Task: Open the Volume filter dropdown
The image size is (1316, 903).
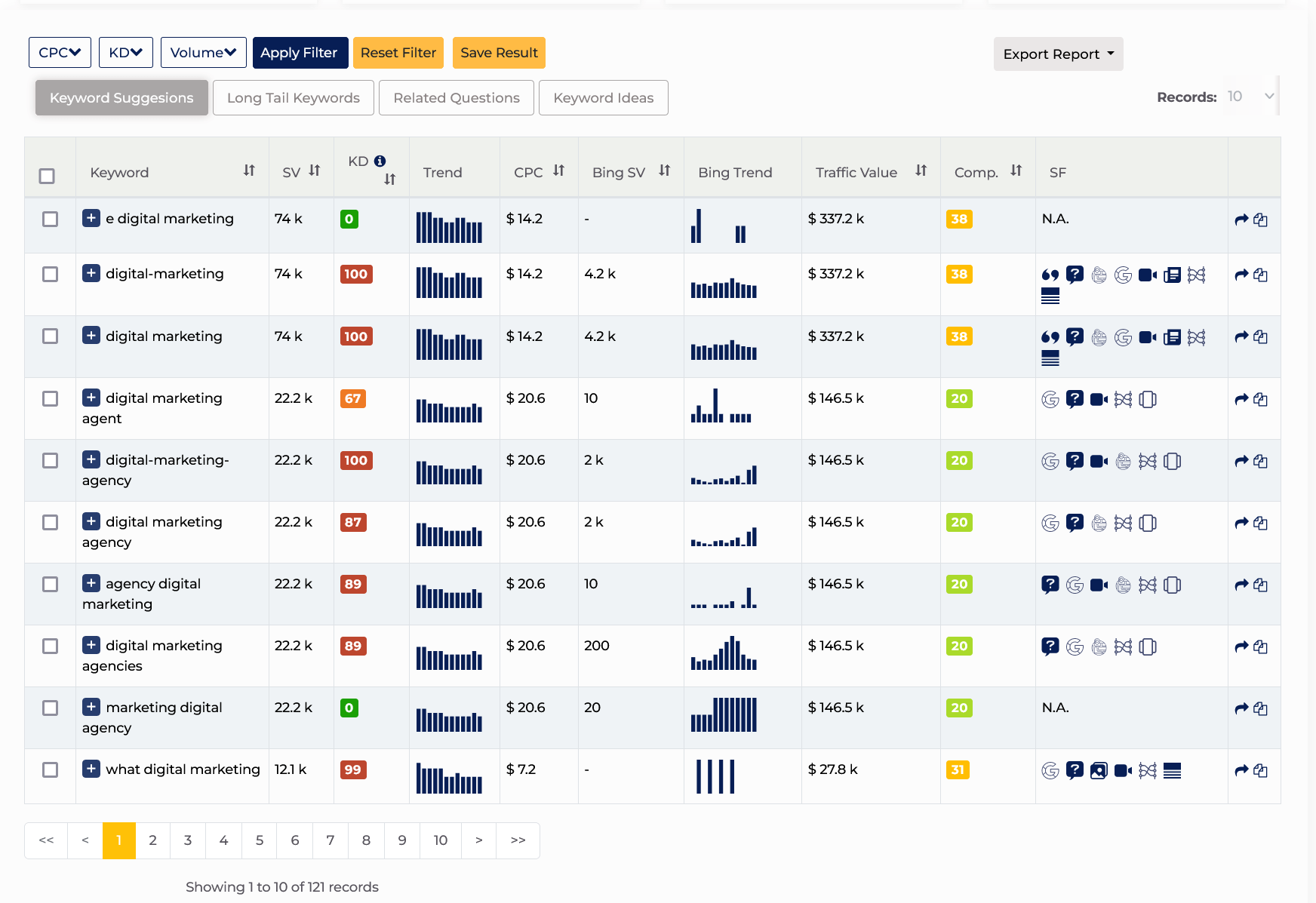Action: coord(203,53)
